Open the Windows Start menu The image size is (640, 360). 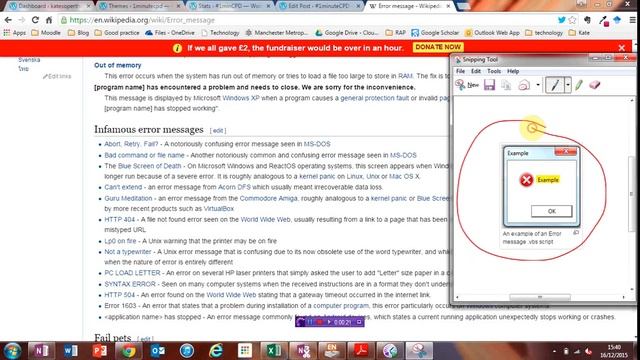(13, 351)
